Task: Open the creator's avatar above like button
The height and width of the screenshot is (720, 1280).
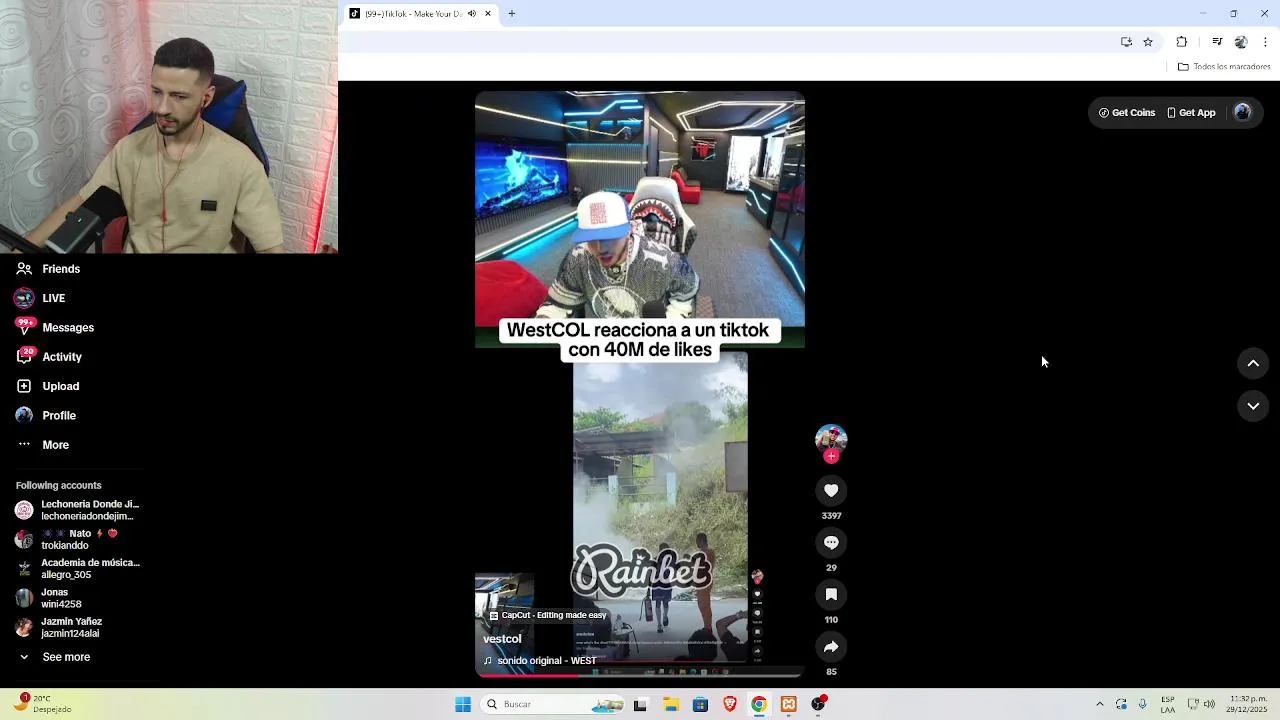Action: (831, 438)
